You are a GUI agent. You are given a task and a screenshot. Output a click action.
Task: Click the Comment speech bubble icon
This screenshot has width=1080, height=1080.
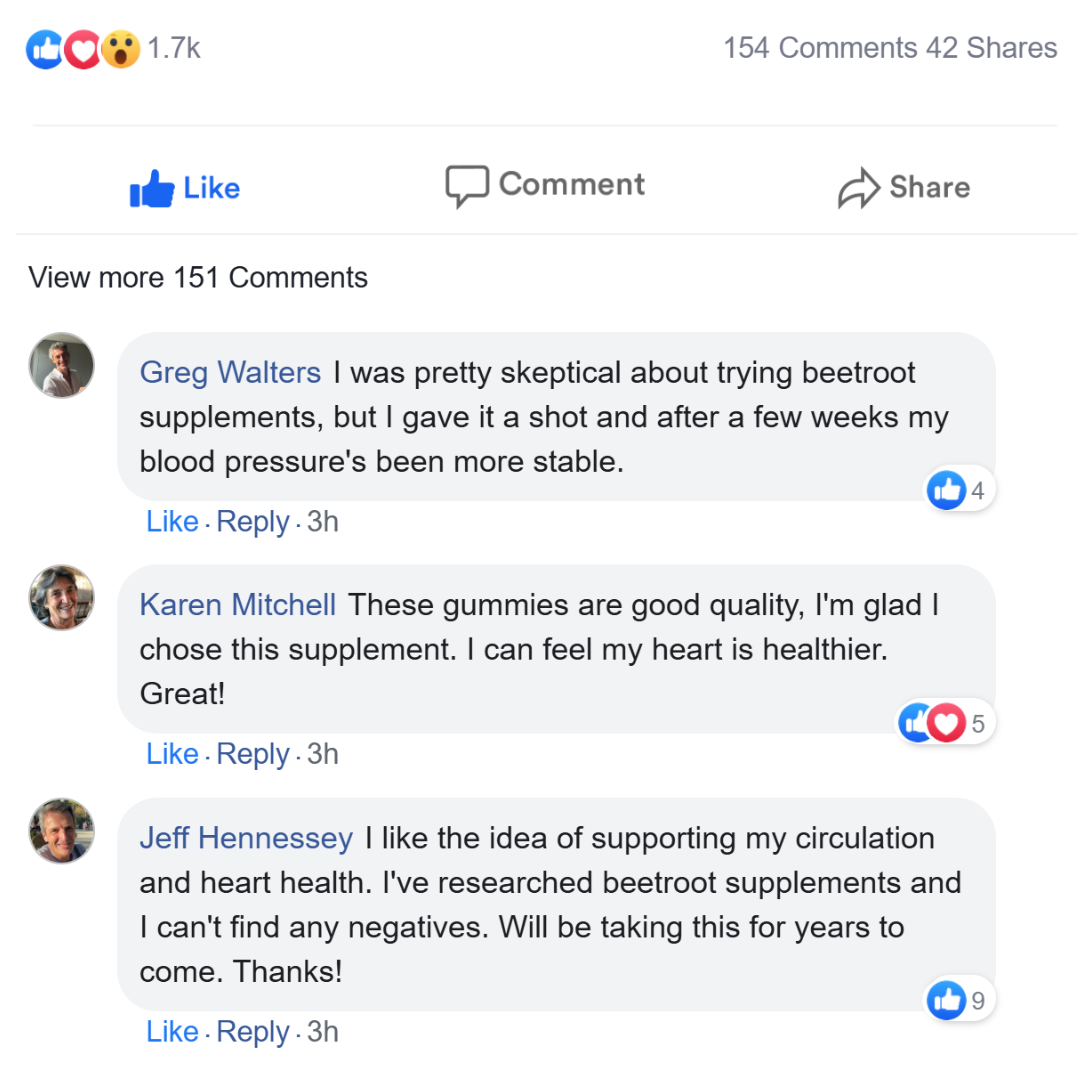(x=467, y=186)
